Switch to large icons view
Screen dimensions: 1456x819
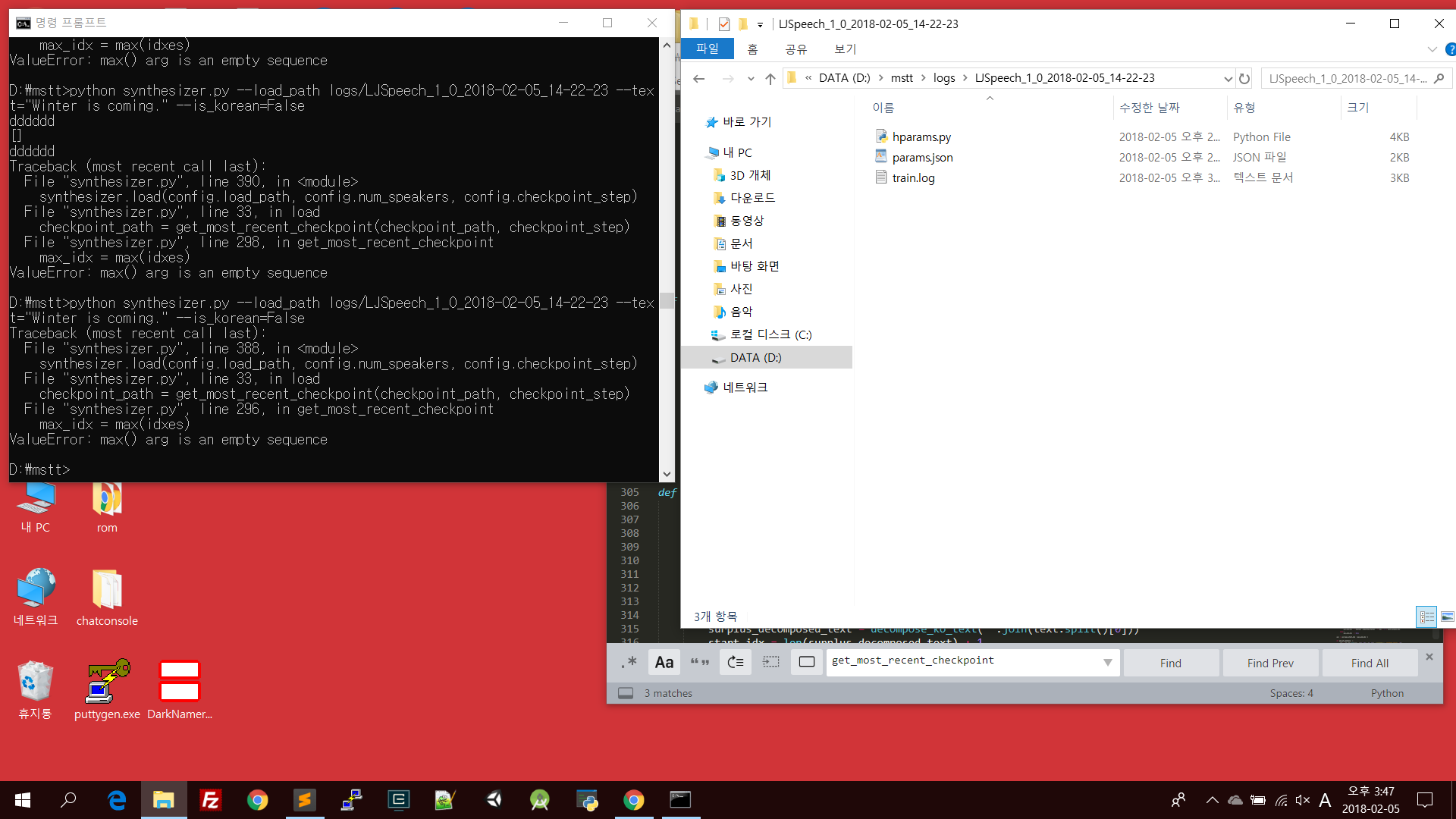pyautogui.click(x=1447, y=617)
